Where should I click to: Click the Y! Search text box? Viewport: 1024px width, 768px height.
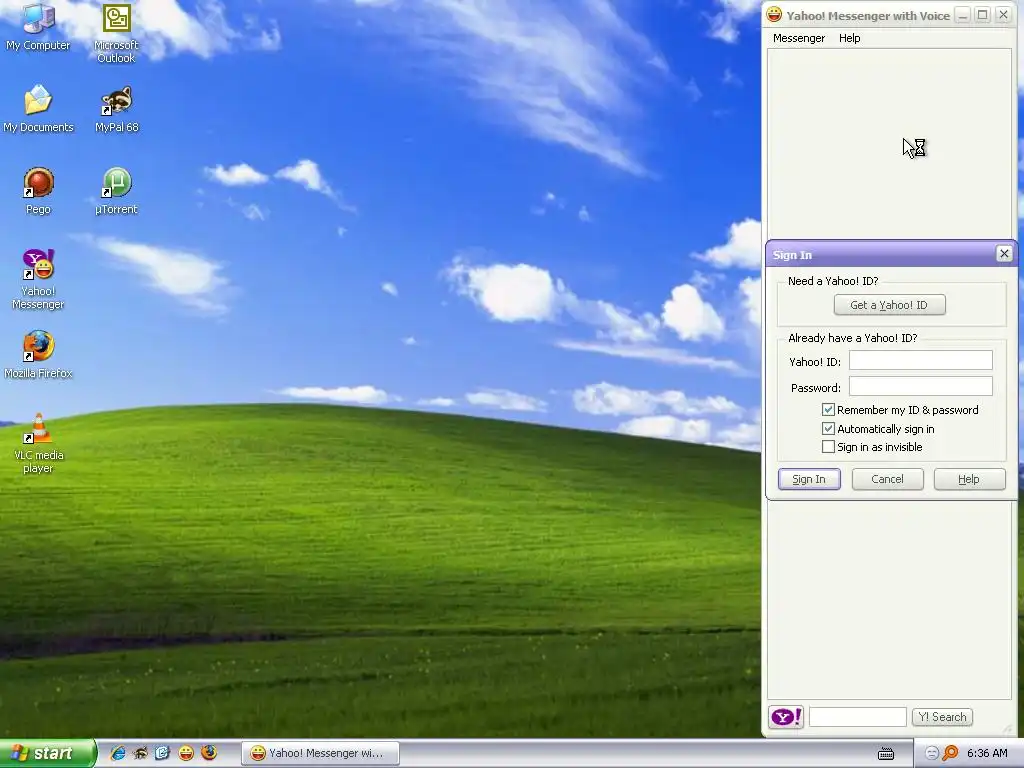pos(857,717)
